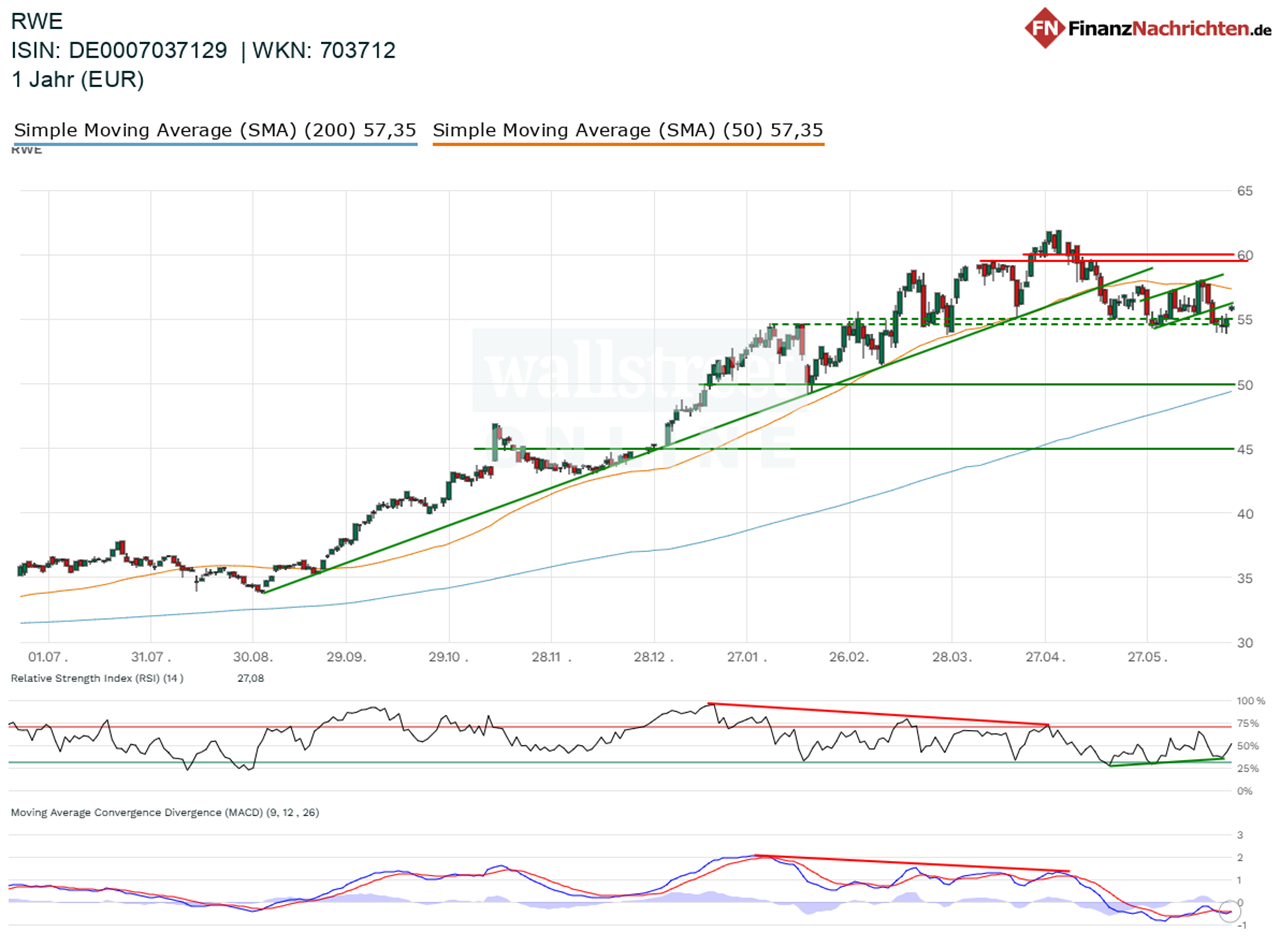Click the orange SMA 50 legend line
This screenshot has height=940, width=1280.
coord(628,145)
